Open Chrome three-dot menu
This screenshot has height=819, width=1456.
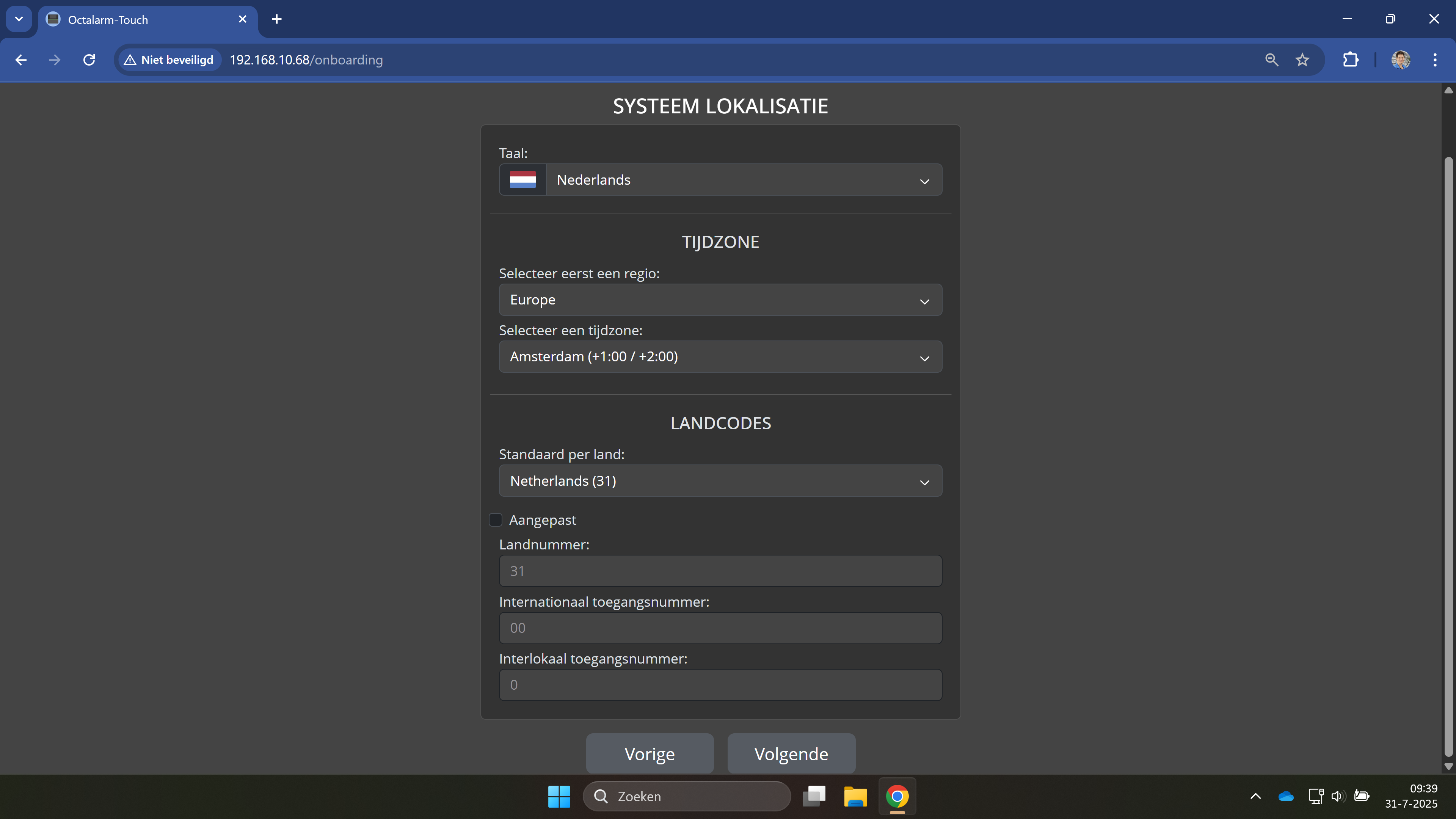coord(1434,60)
